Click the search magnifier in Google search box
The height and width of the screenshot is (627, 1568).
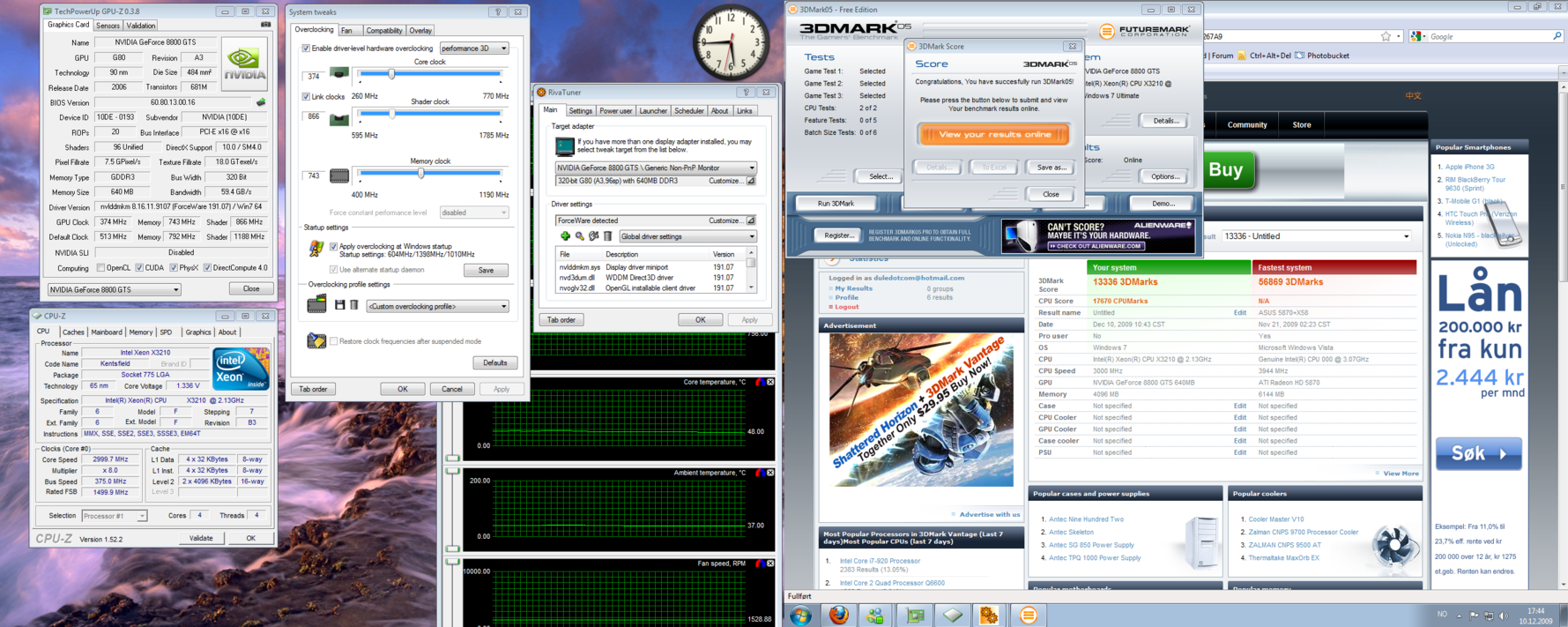tap(1557, 36)
